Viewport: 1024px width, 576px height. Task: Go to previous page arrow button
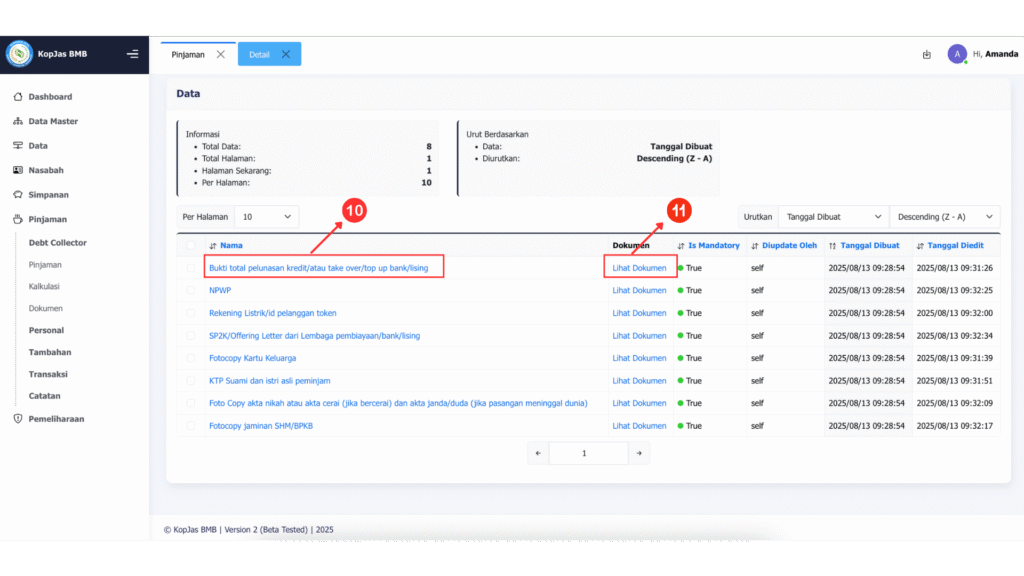[x=538, y=453]
